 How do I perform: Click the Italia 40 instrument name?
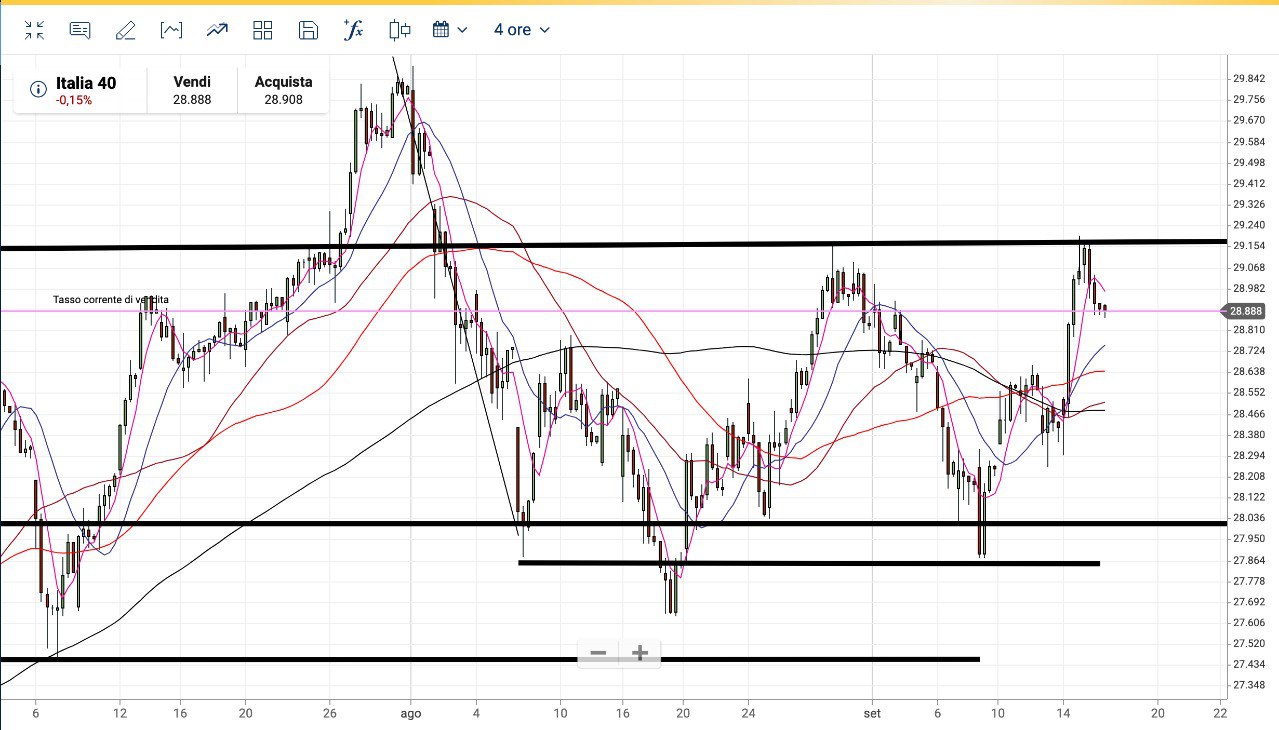(x=86, y=83)
